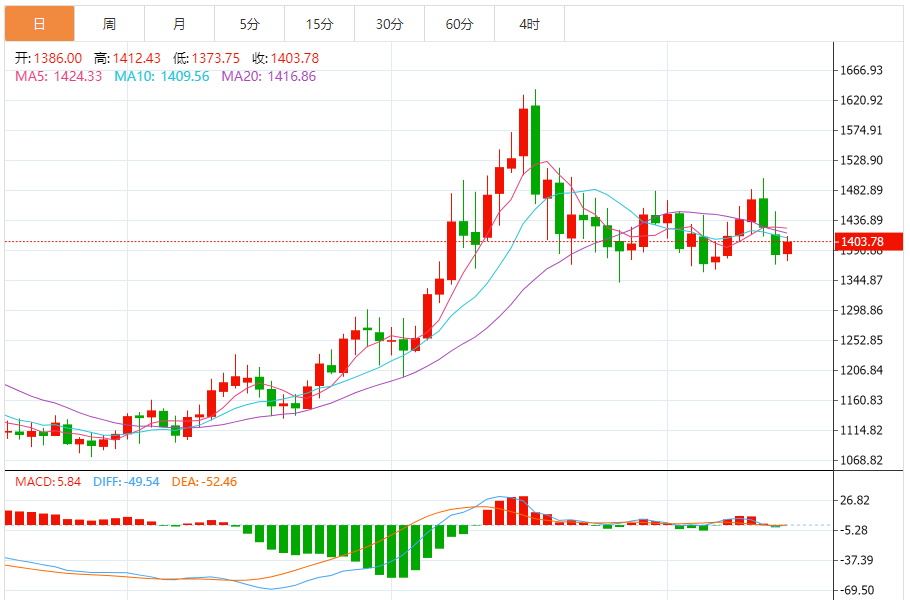
Task: Click the 开 1386.00 opening price text
Action: point(48,58)
